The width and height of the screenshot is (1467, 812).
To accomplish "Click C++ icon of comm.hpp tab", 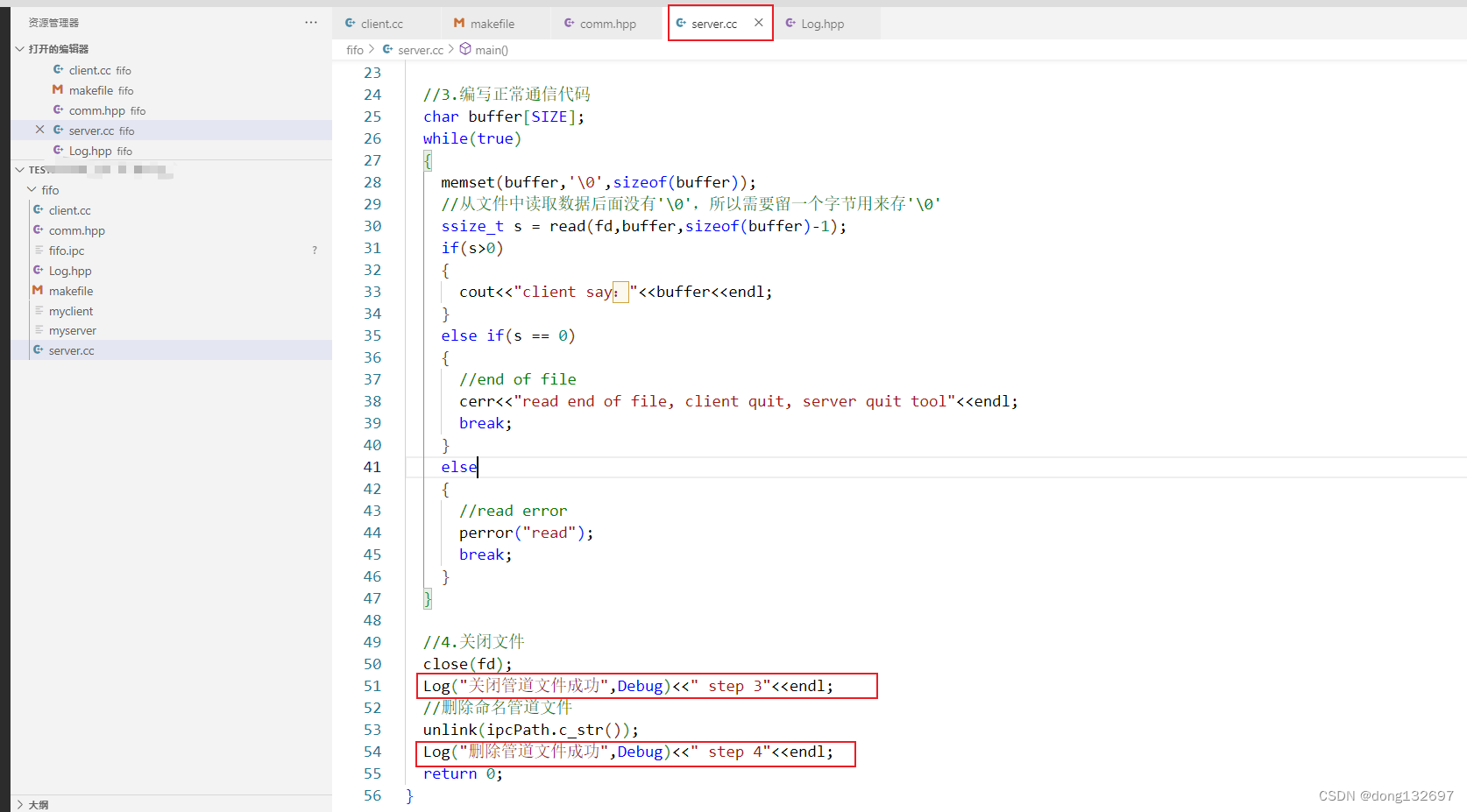I will 570,23.
